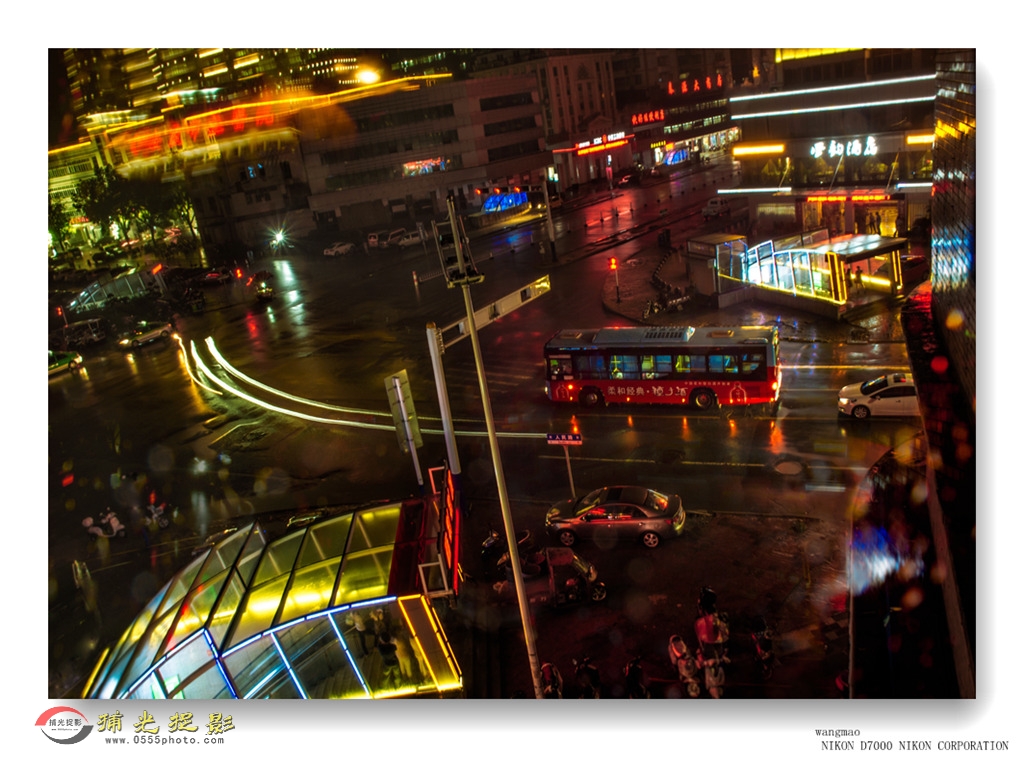Viewport: 1024px width, 776px height.
Task: Click the red-white logo badge at bottom left
Action: [64, 725]
